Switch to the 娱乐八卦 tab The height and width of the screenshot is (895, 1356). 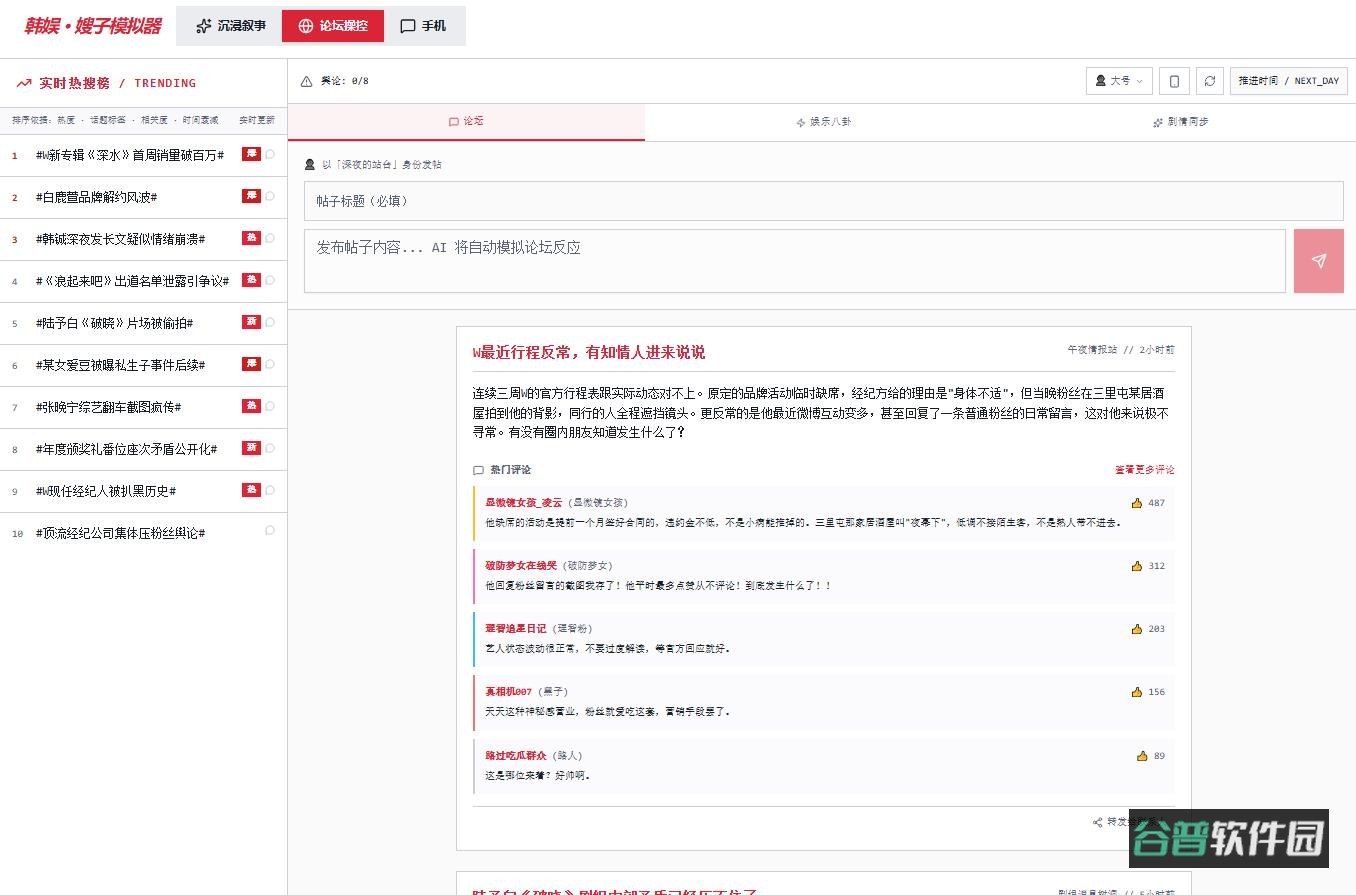[x=823, y=122]
